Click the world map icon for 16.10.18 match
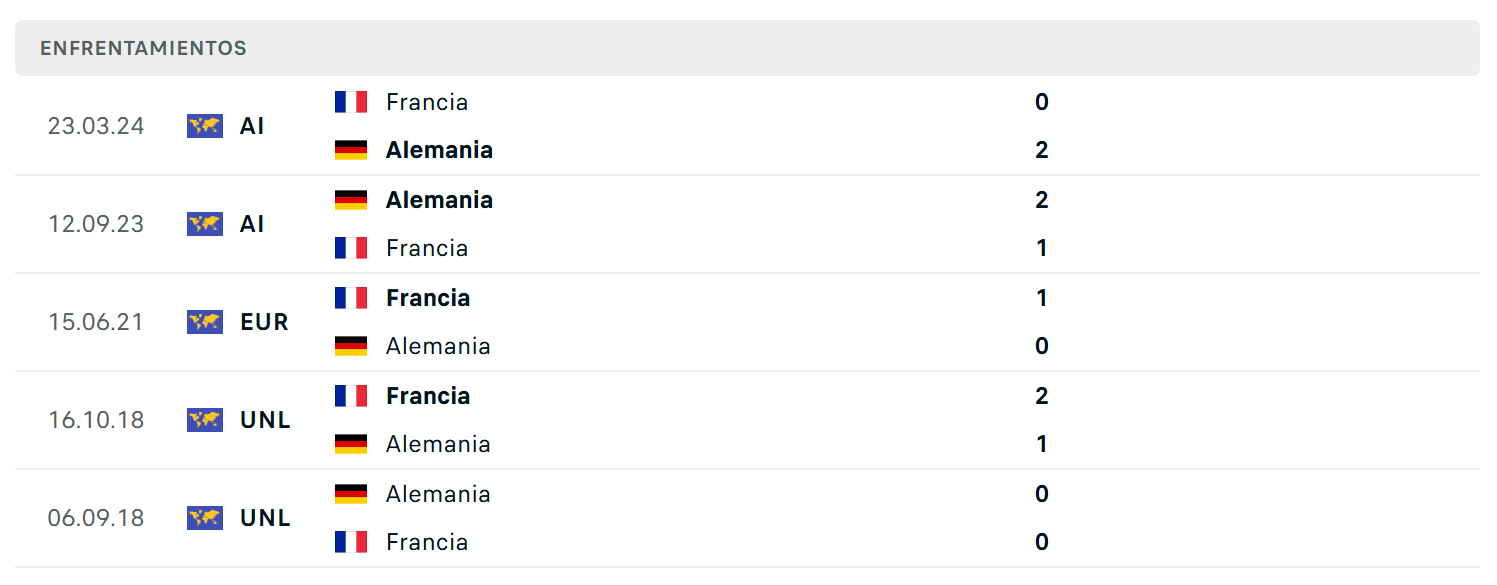 (x=205, y=420)
